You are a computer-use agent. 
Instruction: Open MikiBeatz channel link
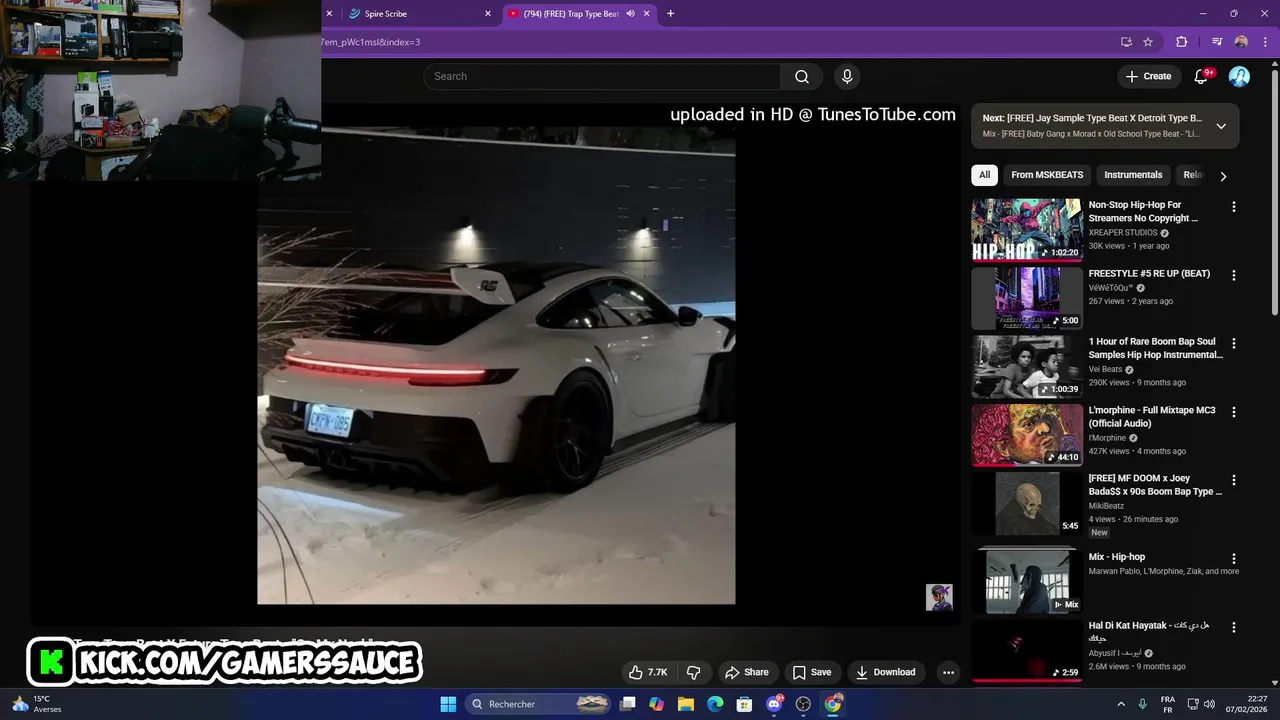[x=1106, y=506]
